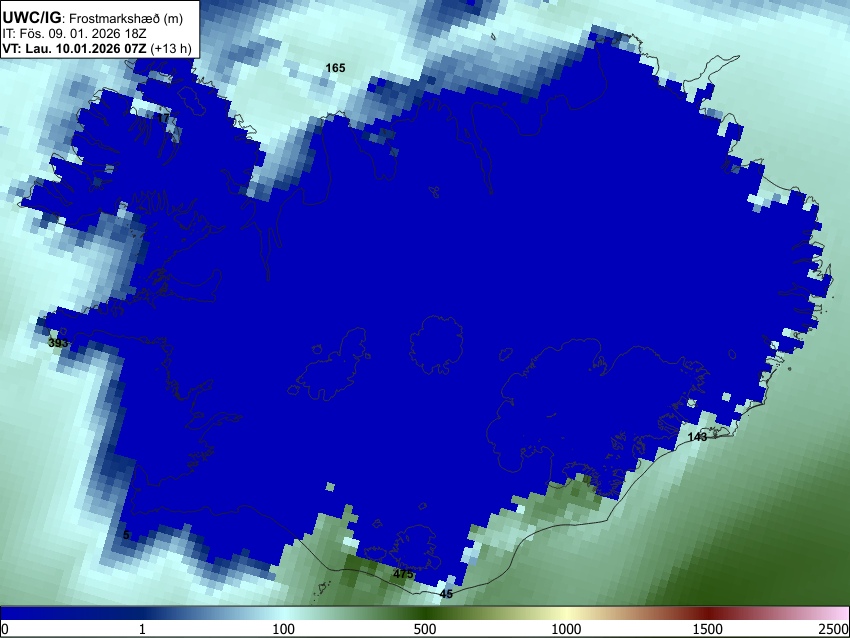The height and width of the screenshot is (638, 850).
Task: Click the 45 station value label
Action: pyautogui.click(x=446, y=594)
